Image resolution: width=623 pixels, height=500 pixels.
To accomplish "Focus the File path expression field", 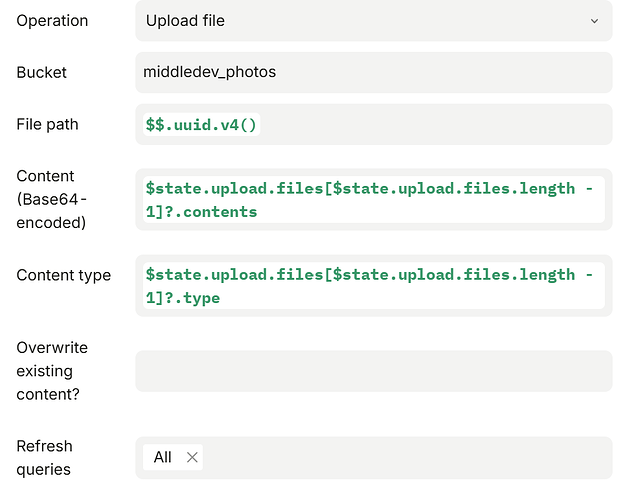I will point(430,125).
